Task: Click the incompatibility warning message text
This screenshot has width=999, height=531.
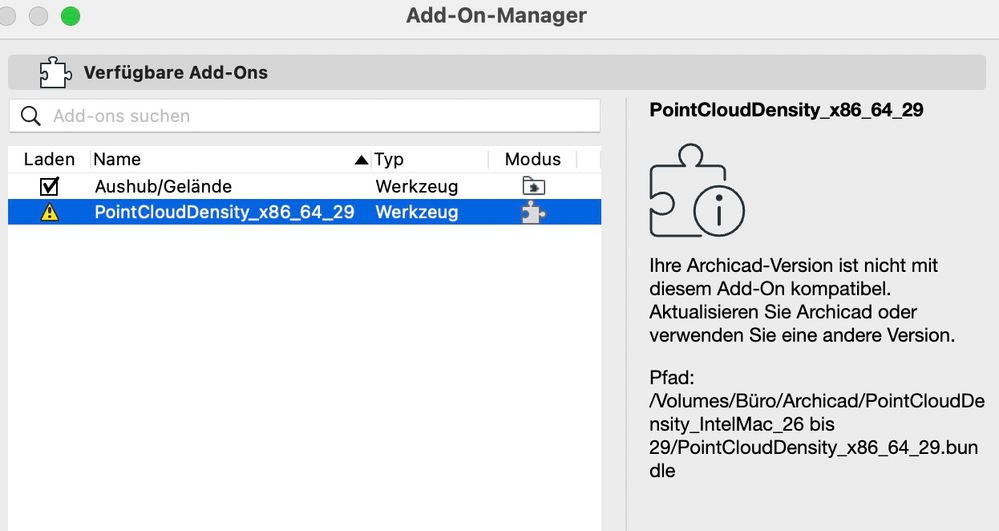Action: 802,300
